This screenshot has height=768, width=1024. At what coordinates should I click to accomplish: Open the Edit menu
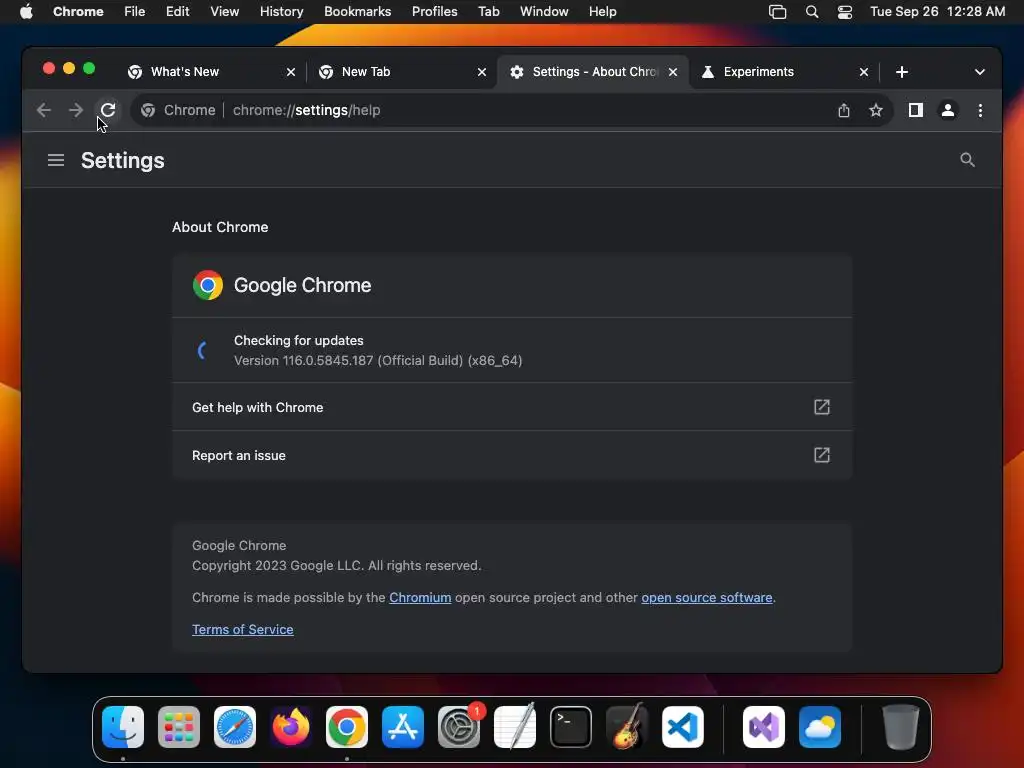tap(178, 12)
